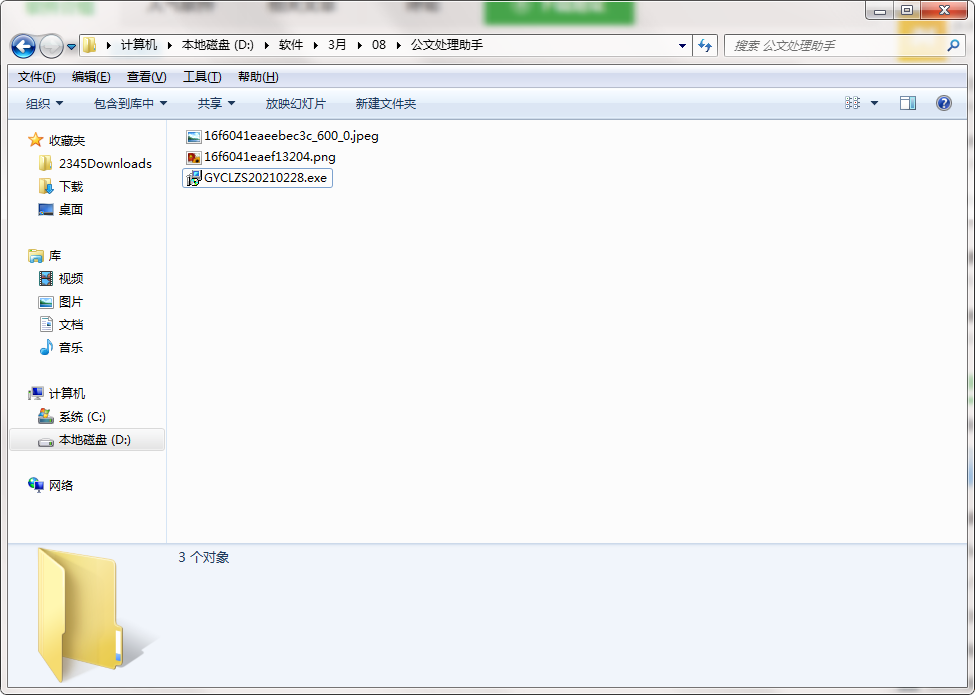Viewport: 975px width, 695px height.
Task: Focus the 搜索 公文处理助手 search box
Action: pyautogui.click(x=844, y=45)
